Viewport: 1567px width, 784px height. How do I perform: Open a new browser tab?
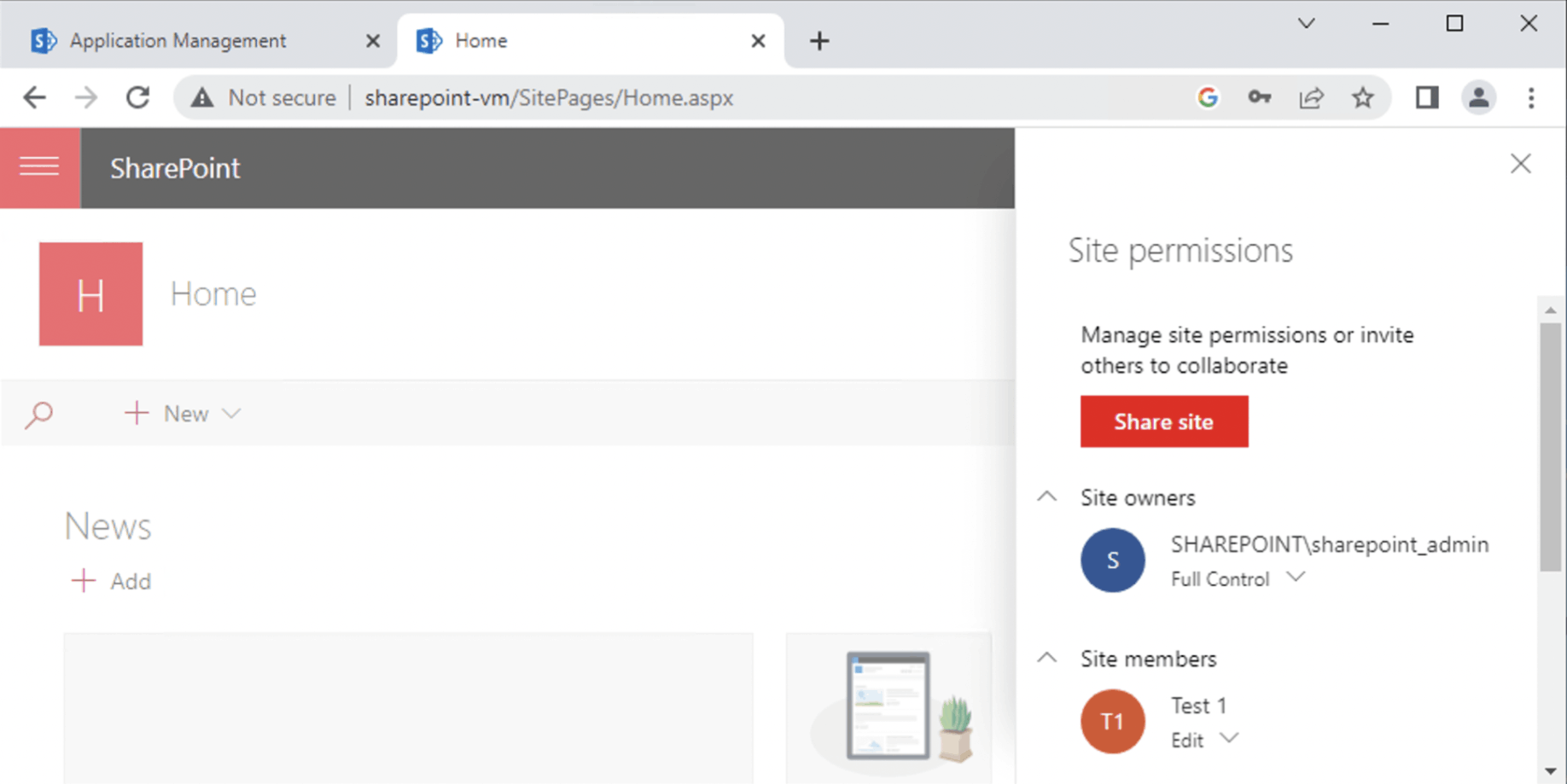point(819,41)
